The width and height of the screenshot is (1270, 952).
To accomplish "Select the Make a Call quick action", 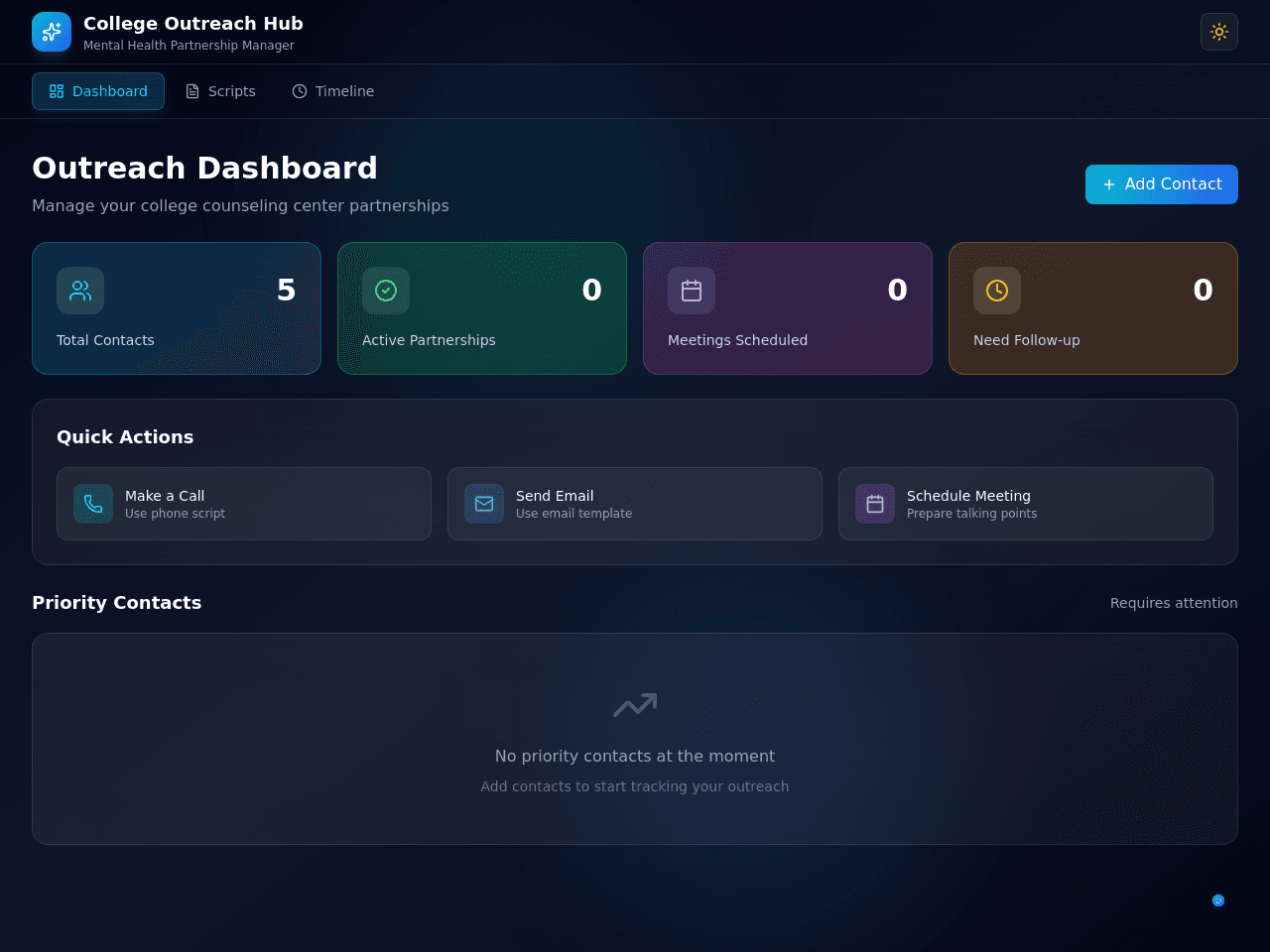I will (x=244, y=504).
